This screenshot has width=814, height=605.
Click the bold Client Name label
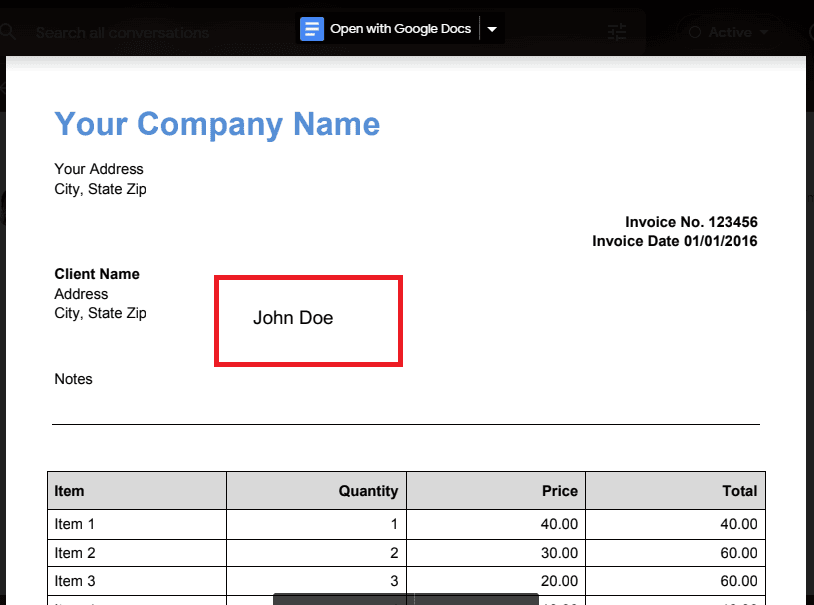pos(97,274)
